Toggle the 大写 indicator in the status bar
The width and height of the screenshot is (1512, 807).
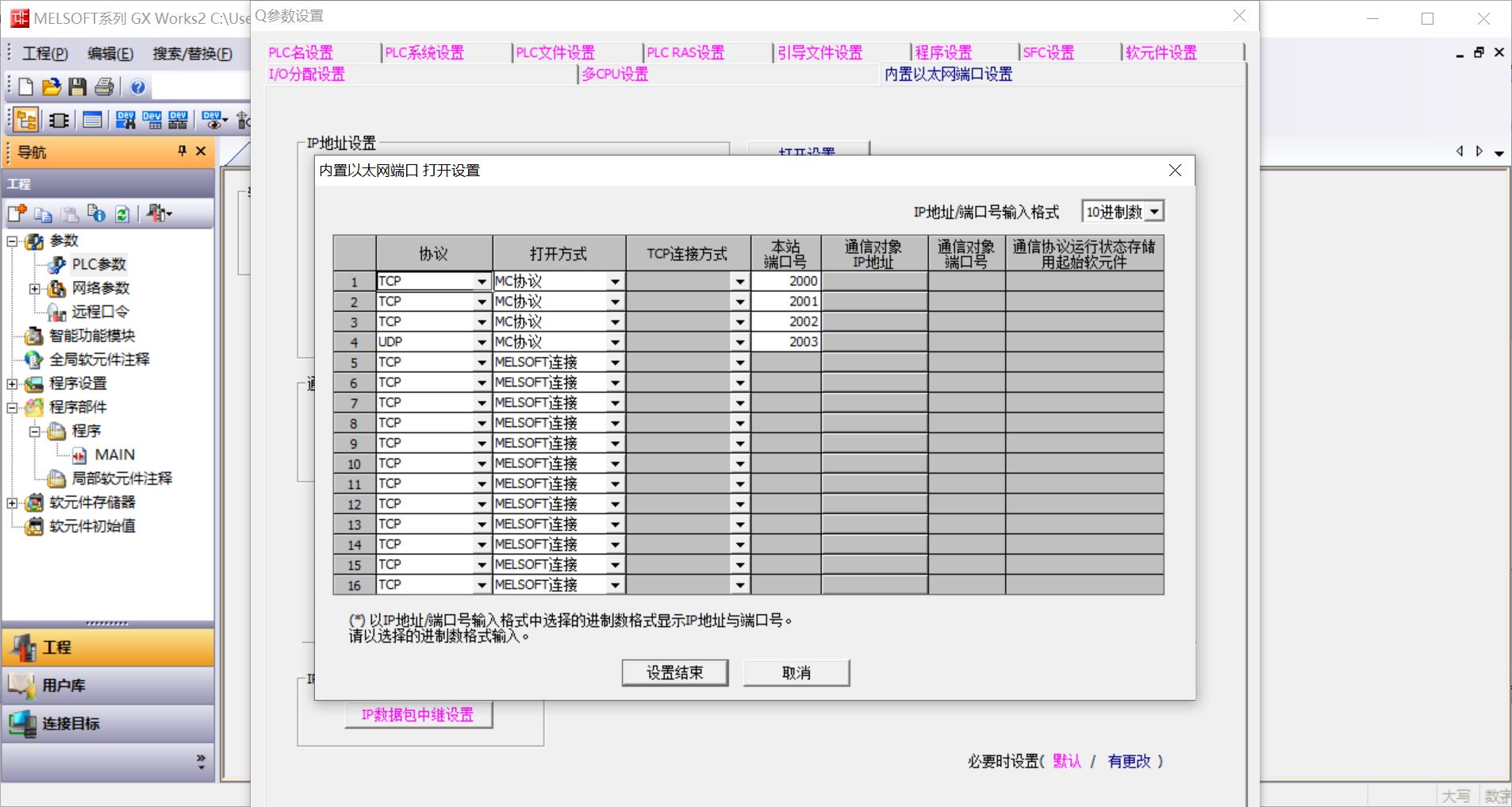tap(1455, 795)
